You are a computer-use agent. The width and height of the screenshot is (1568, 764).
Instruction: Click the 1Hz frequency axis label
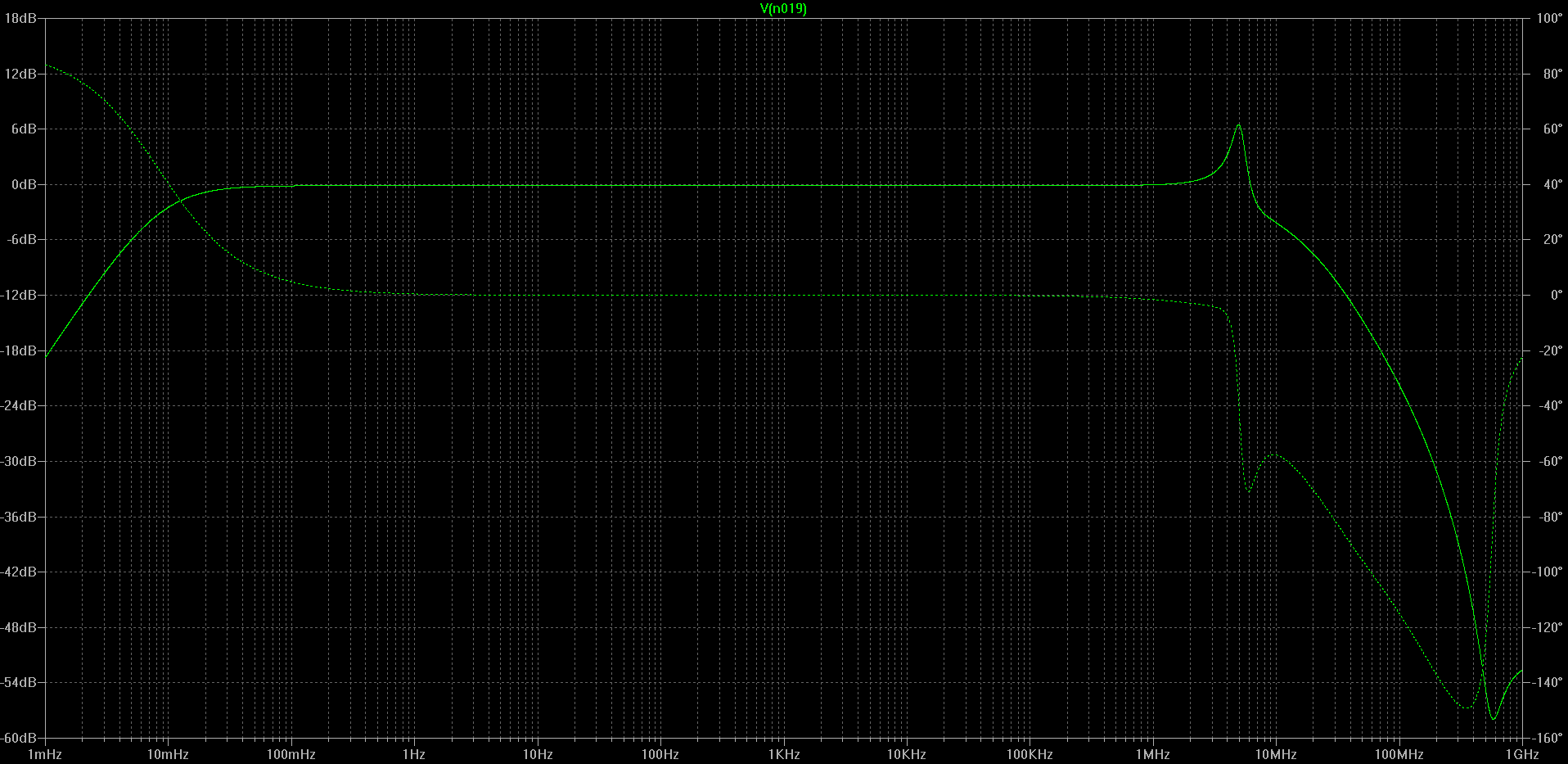coord(414,755)
